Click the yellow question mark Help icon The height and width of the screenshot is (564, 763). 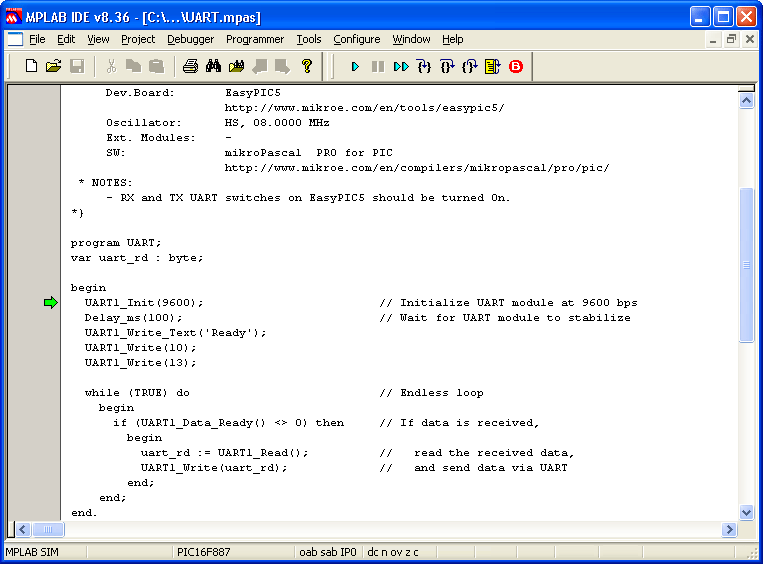[x=307, y=66]
